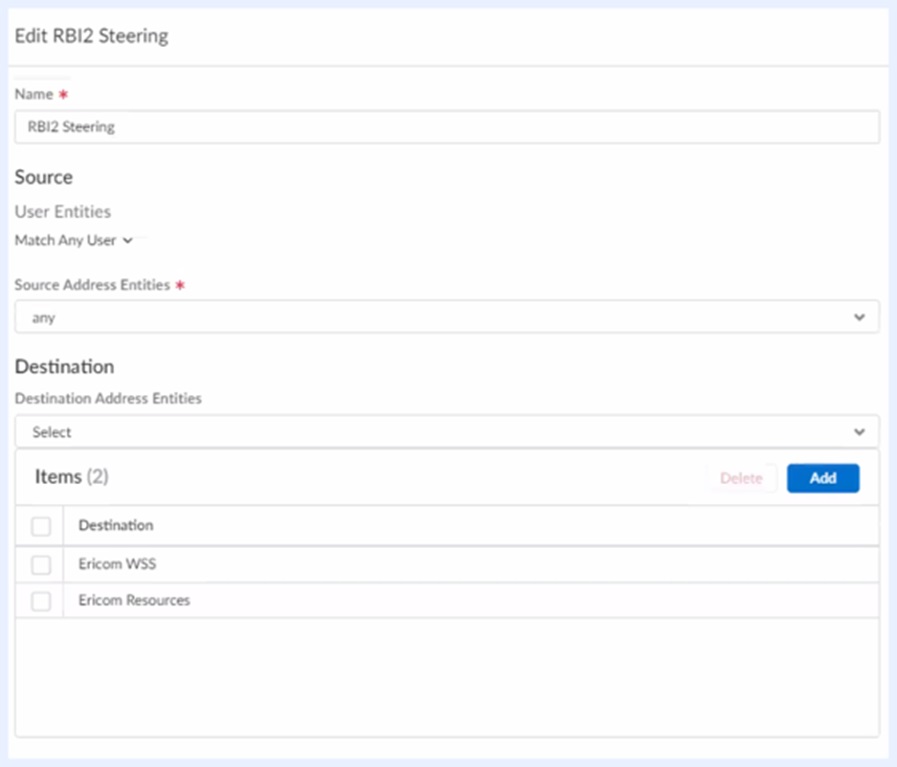Click the chevron arrow in Destination Select box
The width and height of the screenshot is (897, 767).
tap(859, 432)
